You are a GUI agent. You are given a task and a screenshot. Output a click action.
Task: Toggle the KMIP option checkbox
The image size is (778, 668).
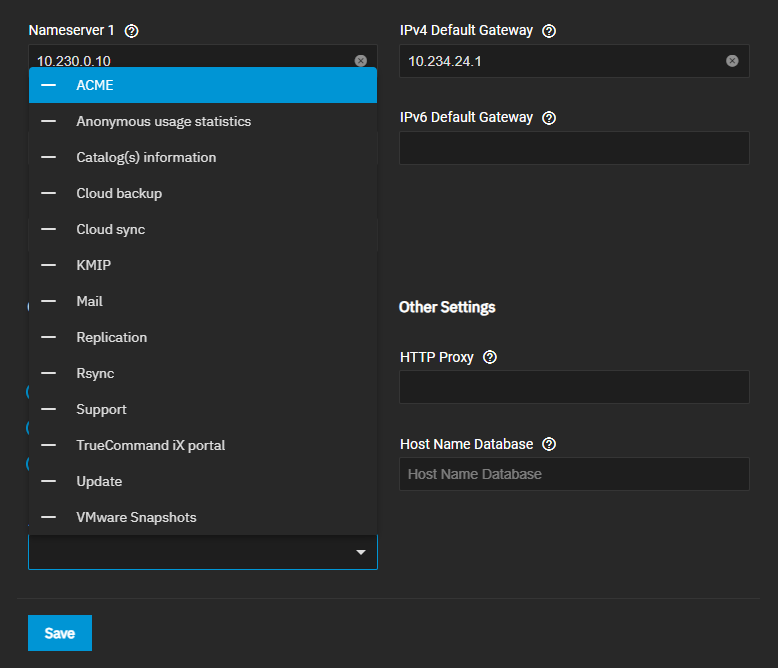point(48,266)
